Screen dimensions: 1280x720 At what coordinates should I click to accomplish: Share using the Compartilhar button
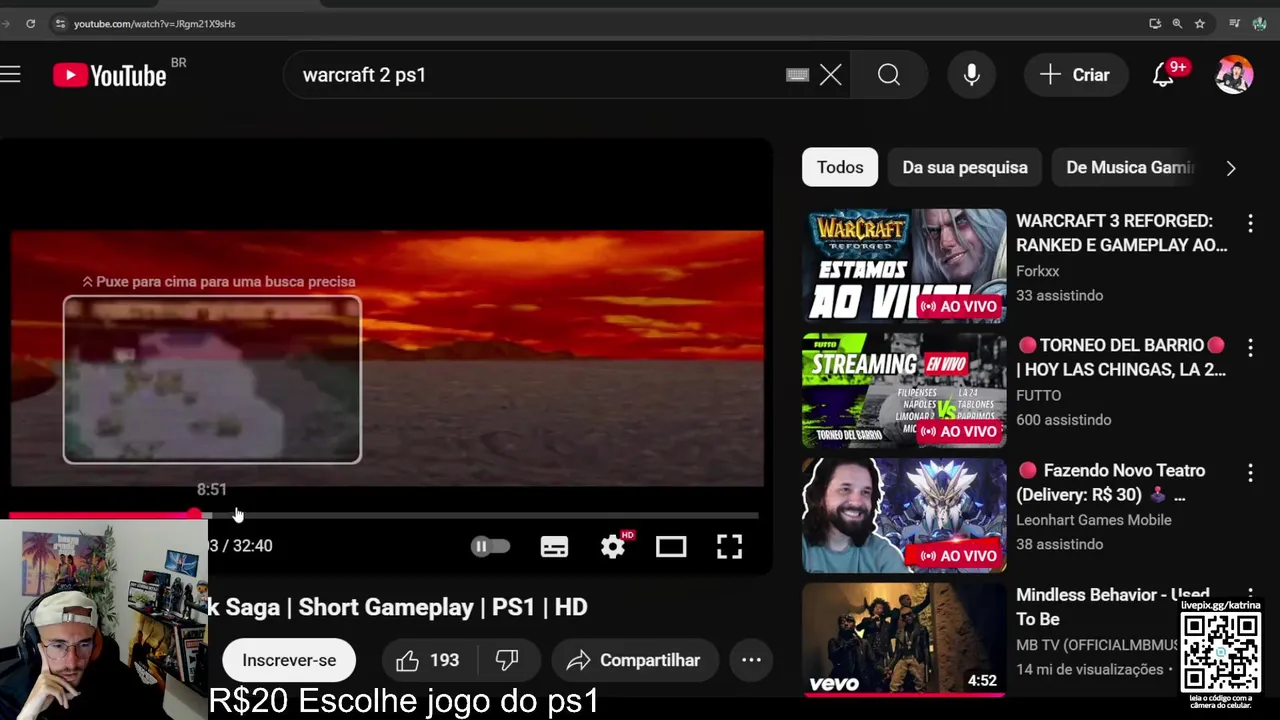click(x=634, y=660)
